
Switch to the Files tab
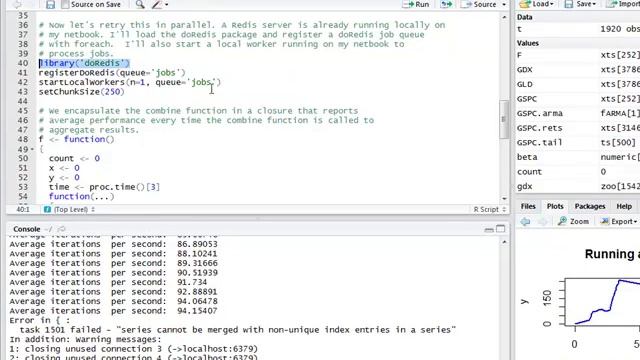coord(528,206)
